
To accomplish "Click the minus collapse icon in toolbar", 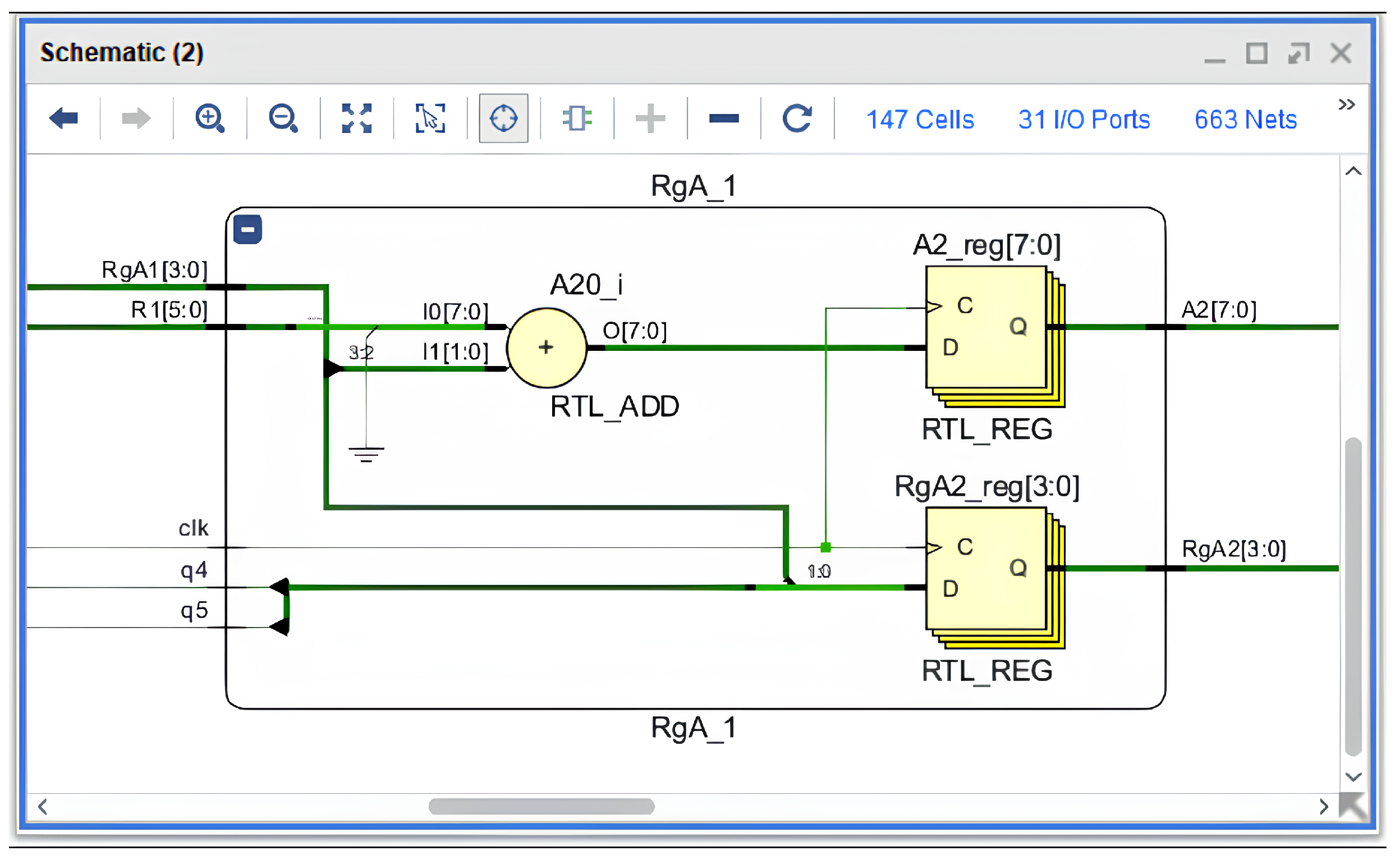I will [x=724, y=118].
